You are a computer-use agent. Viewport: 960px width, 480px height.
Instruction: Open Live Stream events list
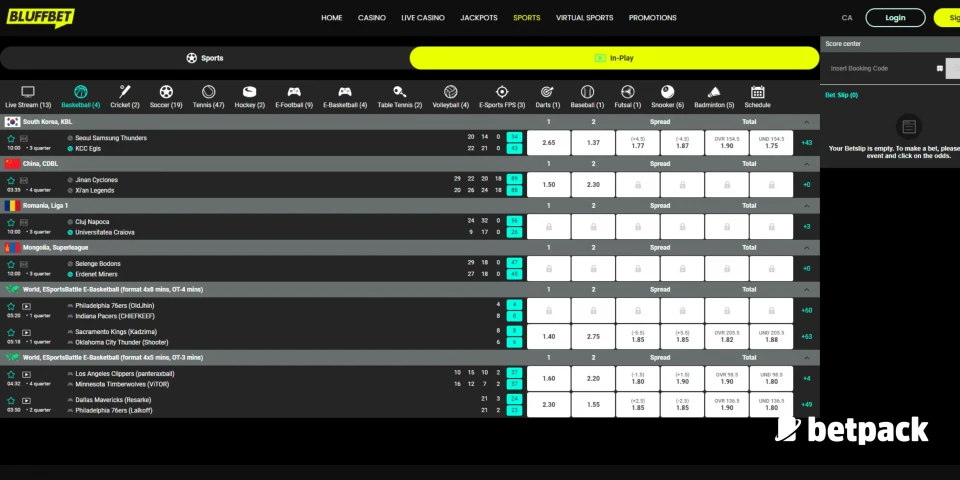[x=28, y=92]
